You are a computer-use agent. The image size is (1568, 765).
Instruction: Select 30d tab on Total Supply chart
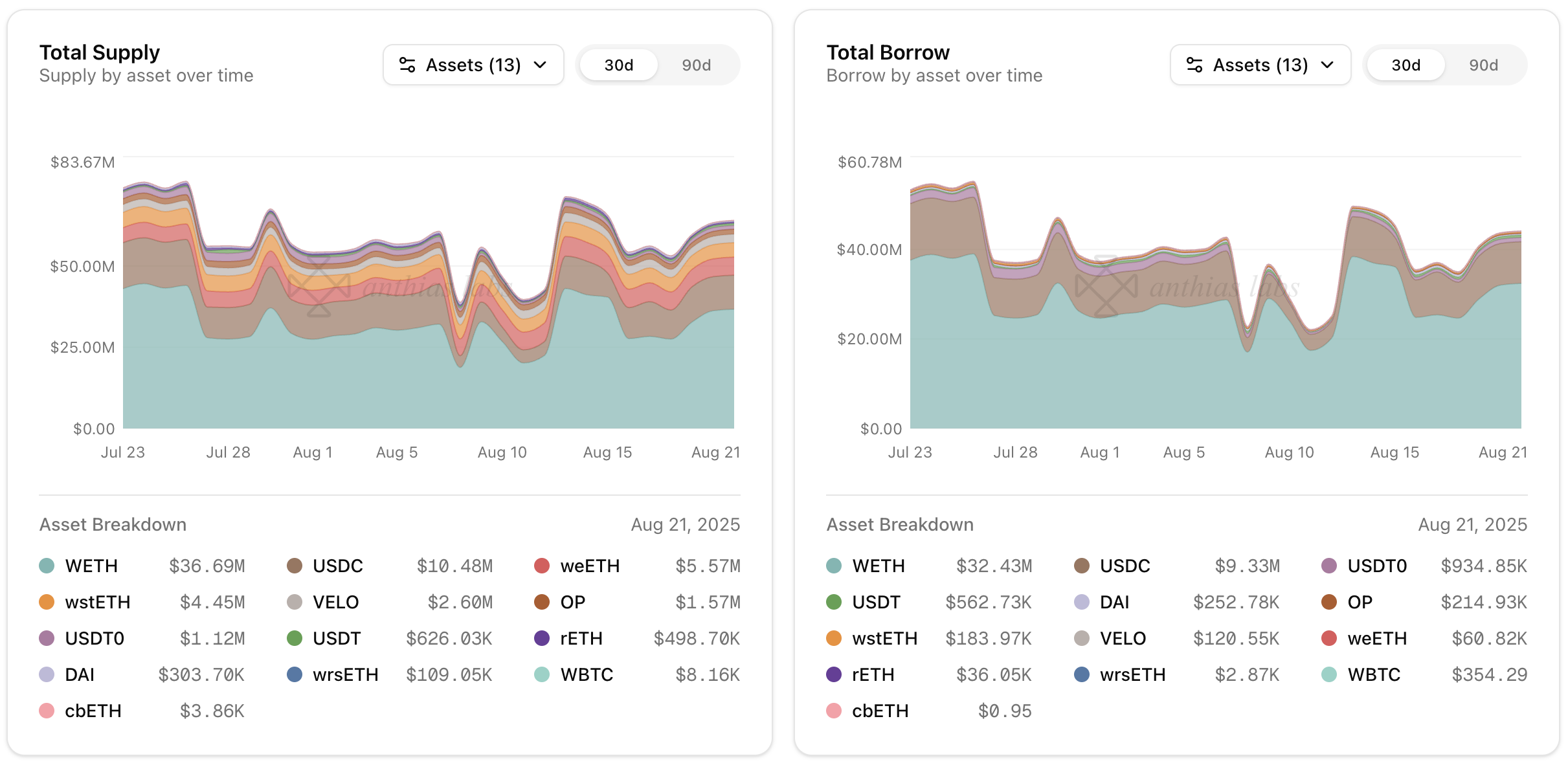[x=618, y=65]
